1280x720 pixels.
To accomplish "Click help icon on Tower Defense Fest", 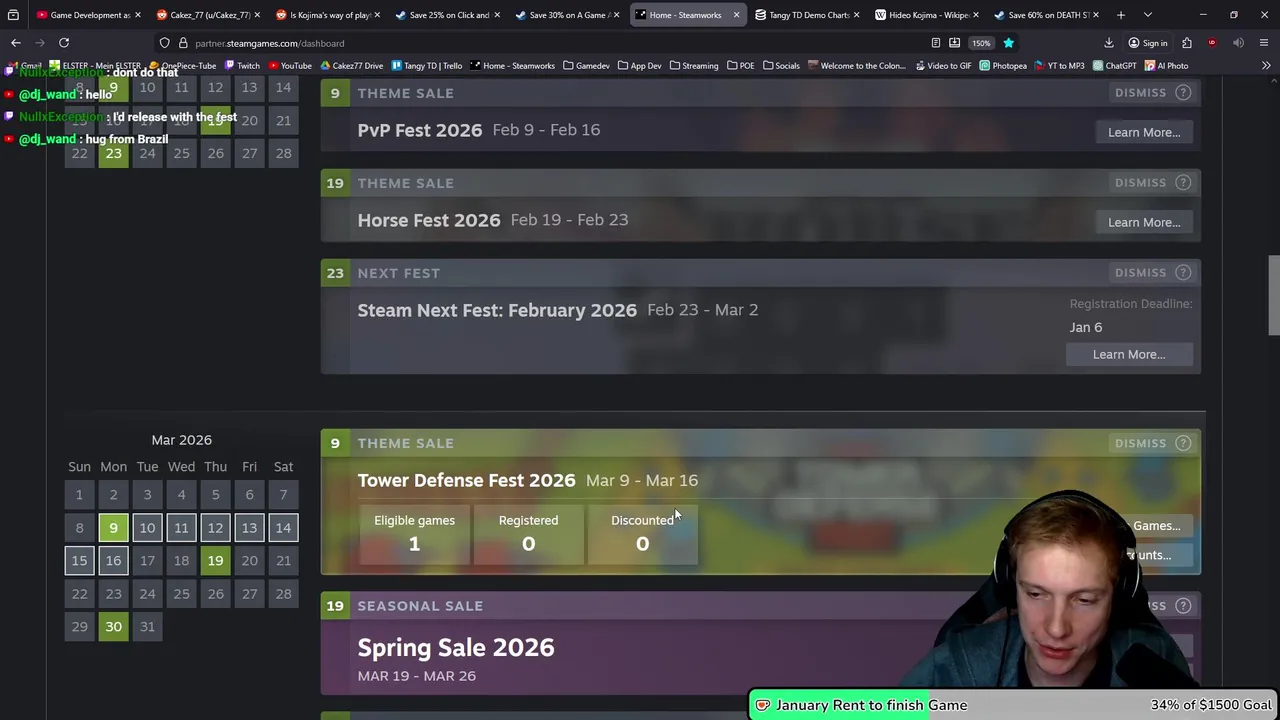I will pyautogui.click(x=1183, y=443).
